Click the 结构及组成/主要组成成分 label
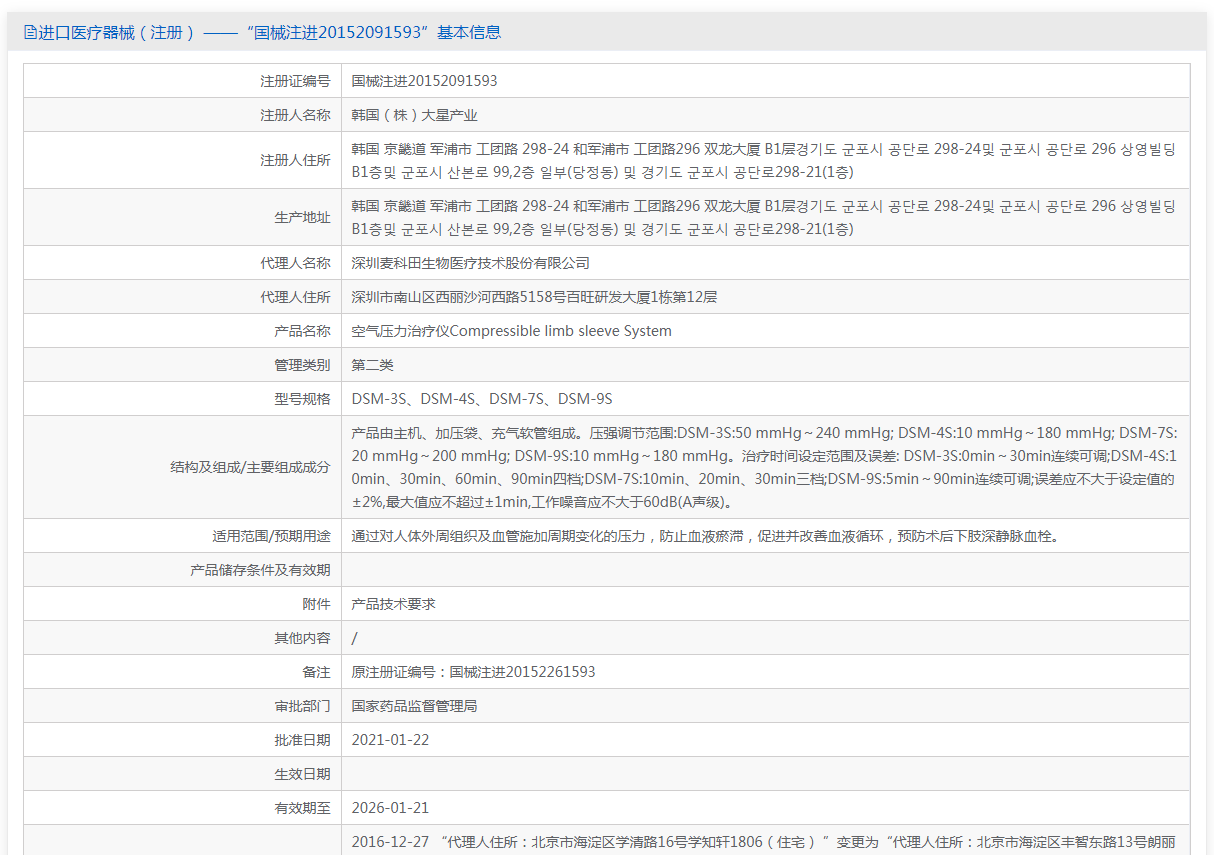 pyautogui.click(x=250, y=467)
